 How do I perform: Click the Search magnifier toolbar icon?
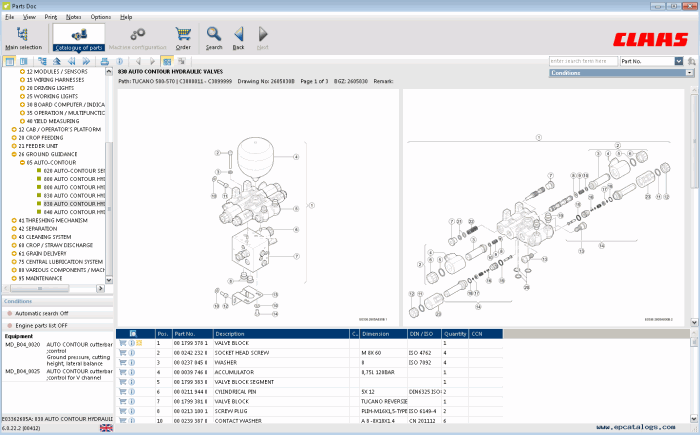[x=214, y=35]
